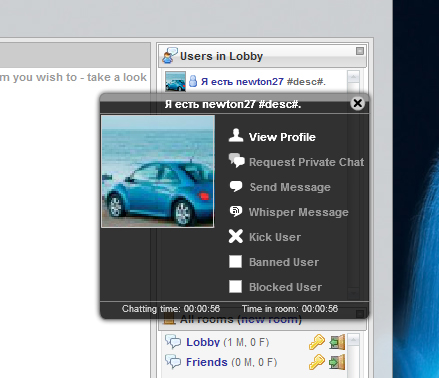
Task: Click the blue car avatar in popup
Action: click(x=158, y=171)
